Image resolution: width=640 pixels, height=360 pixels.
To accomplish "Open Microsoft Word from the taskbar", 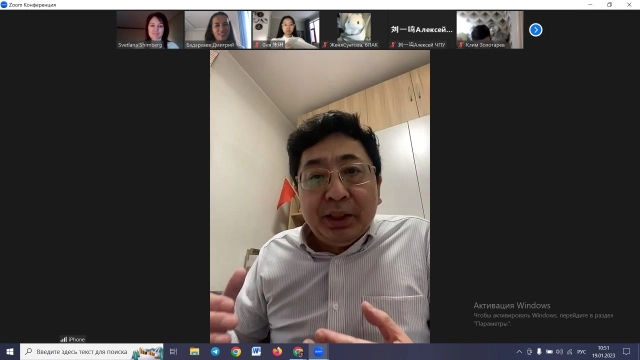I will point(256,351).
